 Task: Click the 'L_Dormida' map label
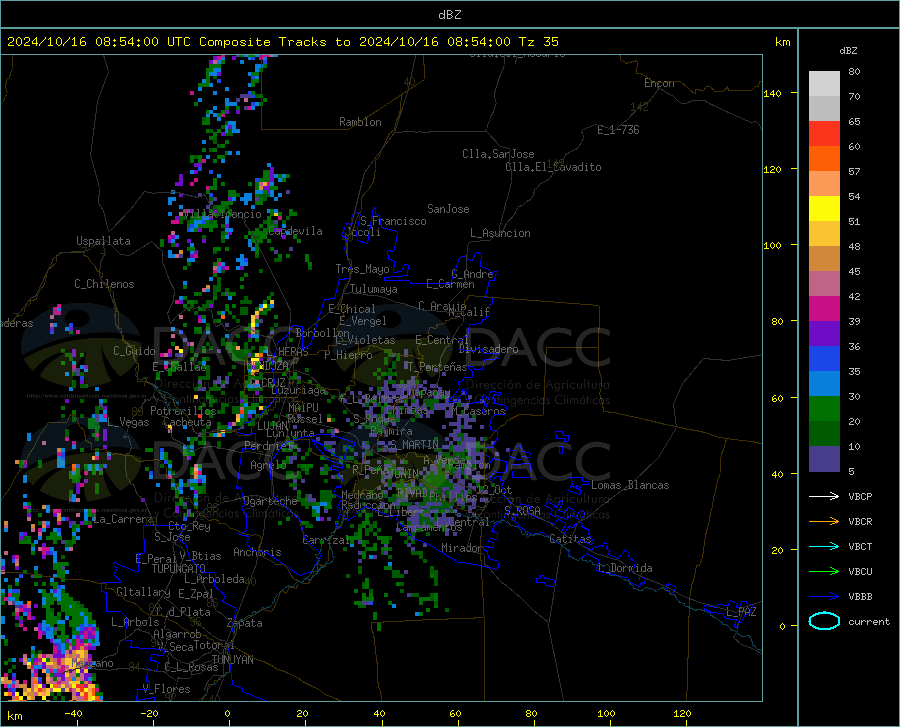(x=624, y=568)
